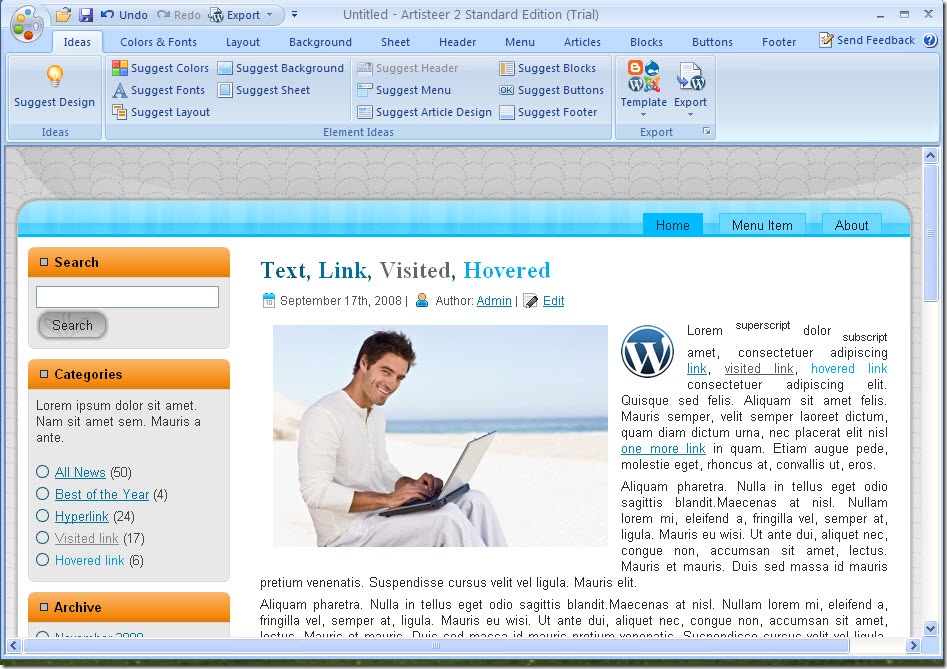Click the Artisteer application orb button
Screen dimensions: 947x669
click(27, 24)
